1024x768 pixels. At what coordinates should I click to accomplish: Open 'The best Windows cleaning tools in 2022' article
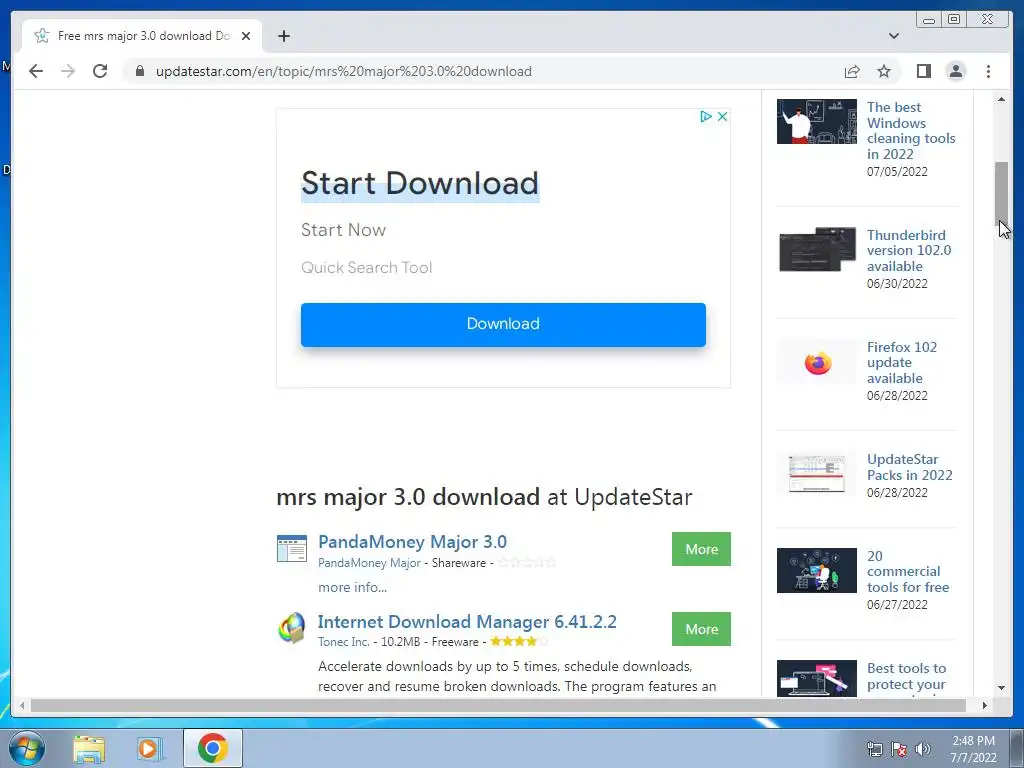coord(911,131)
